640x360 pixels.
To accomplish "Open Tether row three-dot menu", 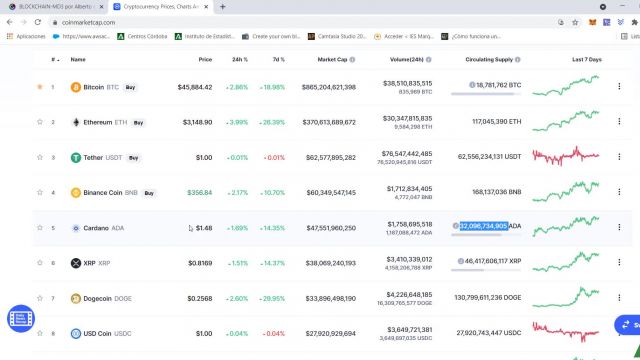I will click(619, 157).
